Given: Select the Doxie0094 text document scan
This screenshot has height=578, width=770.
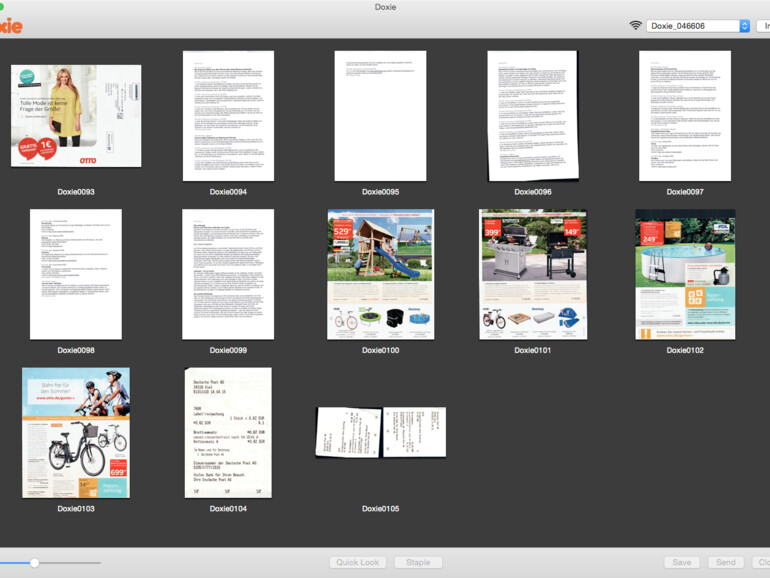Looking at the screenshot, I should click(228, 116).
